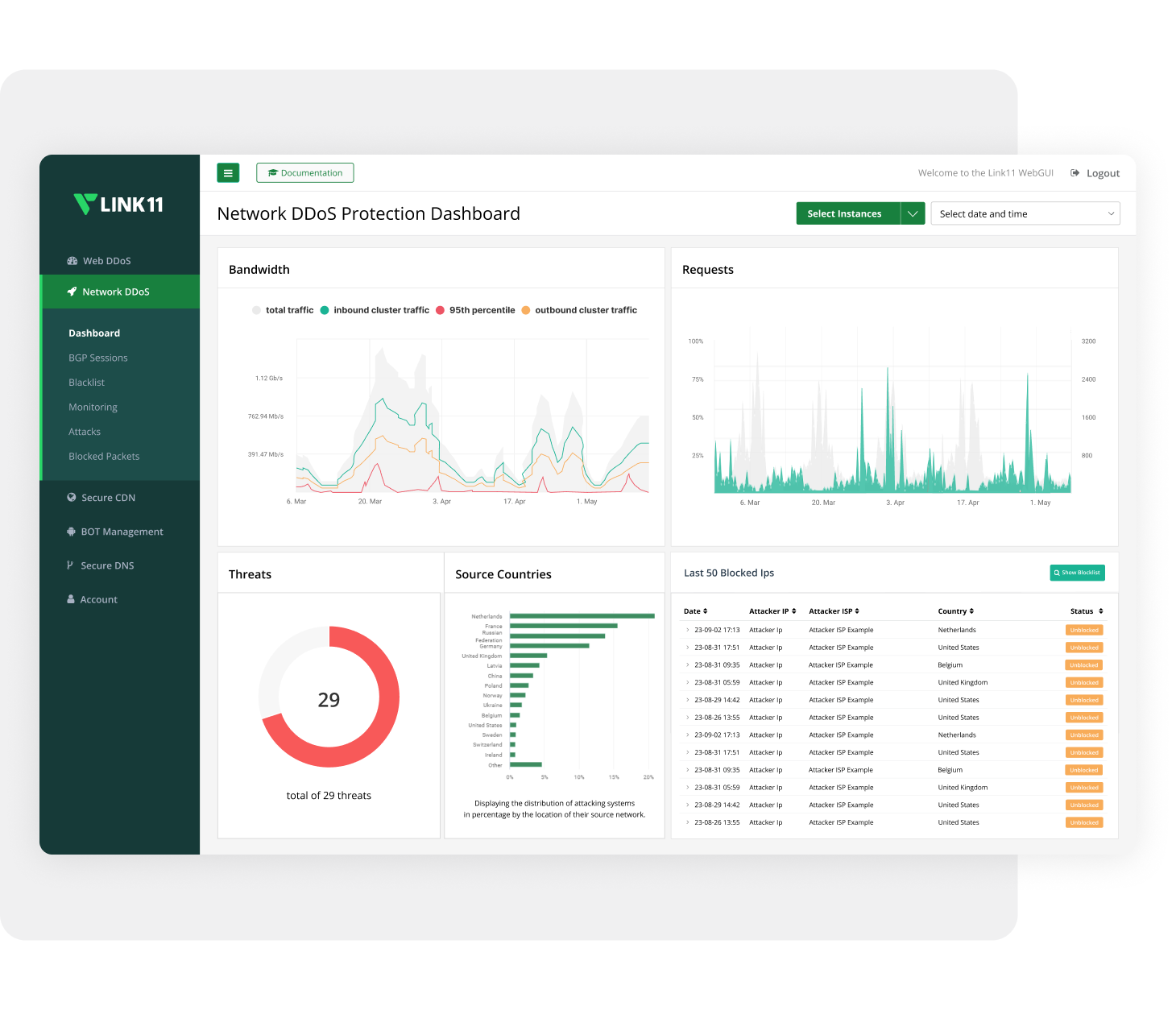
Task: Click the Show Blocklist button
Action: 1077,573
